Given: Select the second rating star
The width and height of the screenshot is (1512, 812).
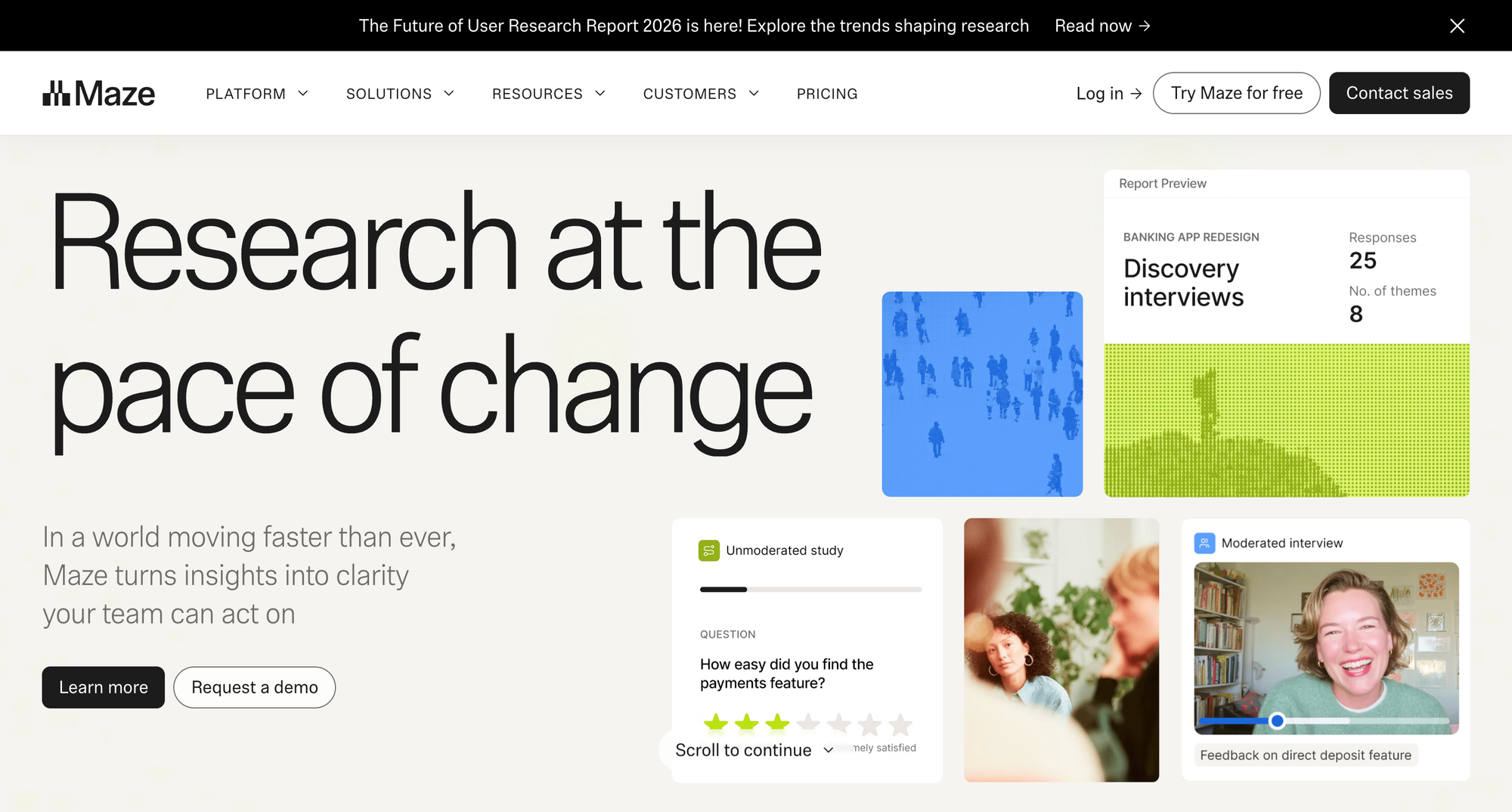Looking at the screenshot, I should (746, 724).
